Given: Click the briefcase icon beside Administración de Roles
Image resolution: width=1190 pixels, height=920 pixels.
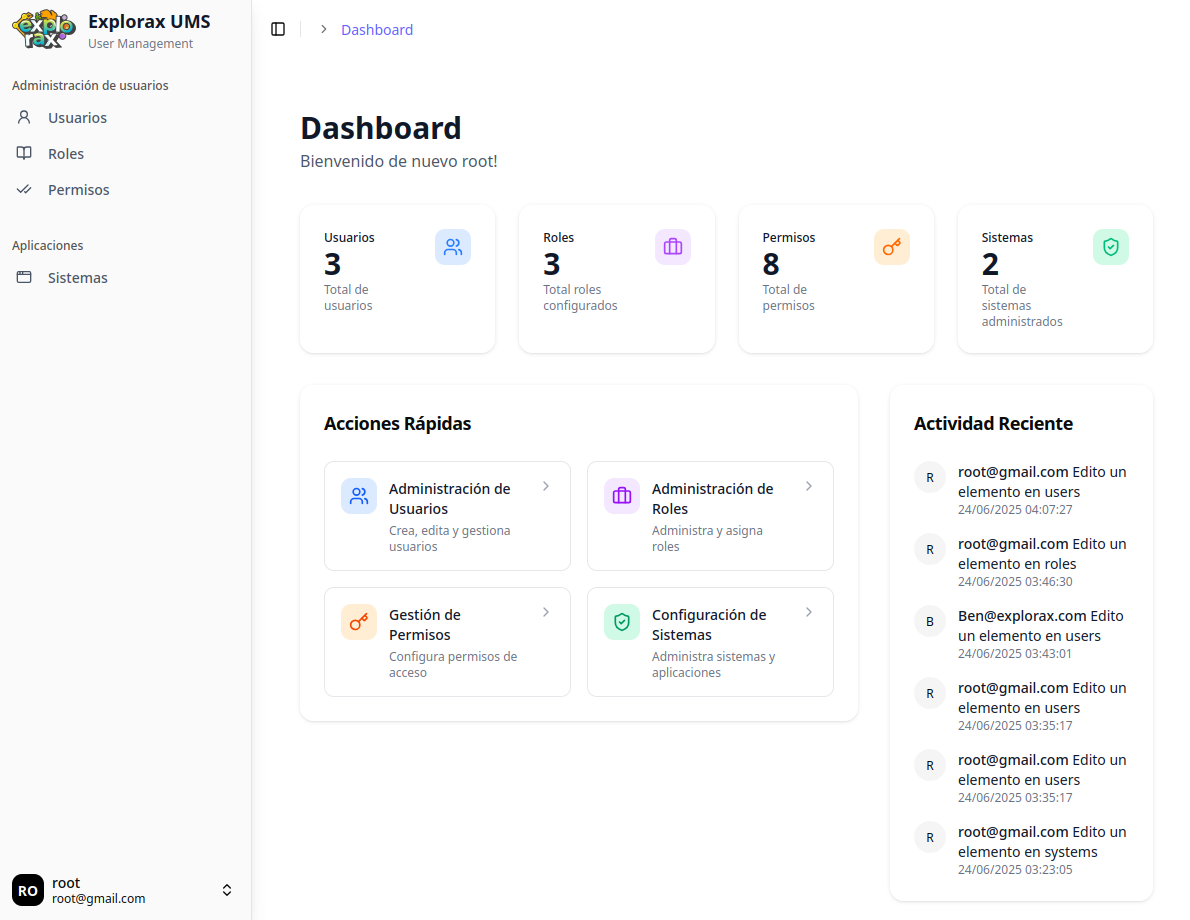Looking at the screenshot, I should point(622,496).
